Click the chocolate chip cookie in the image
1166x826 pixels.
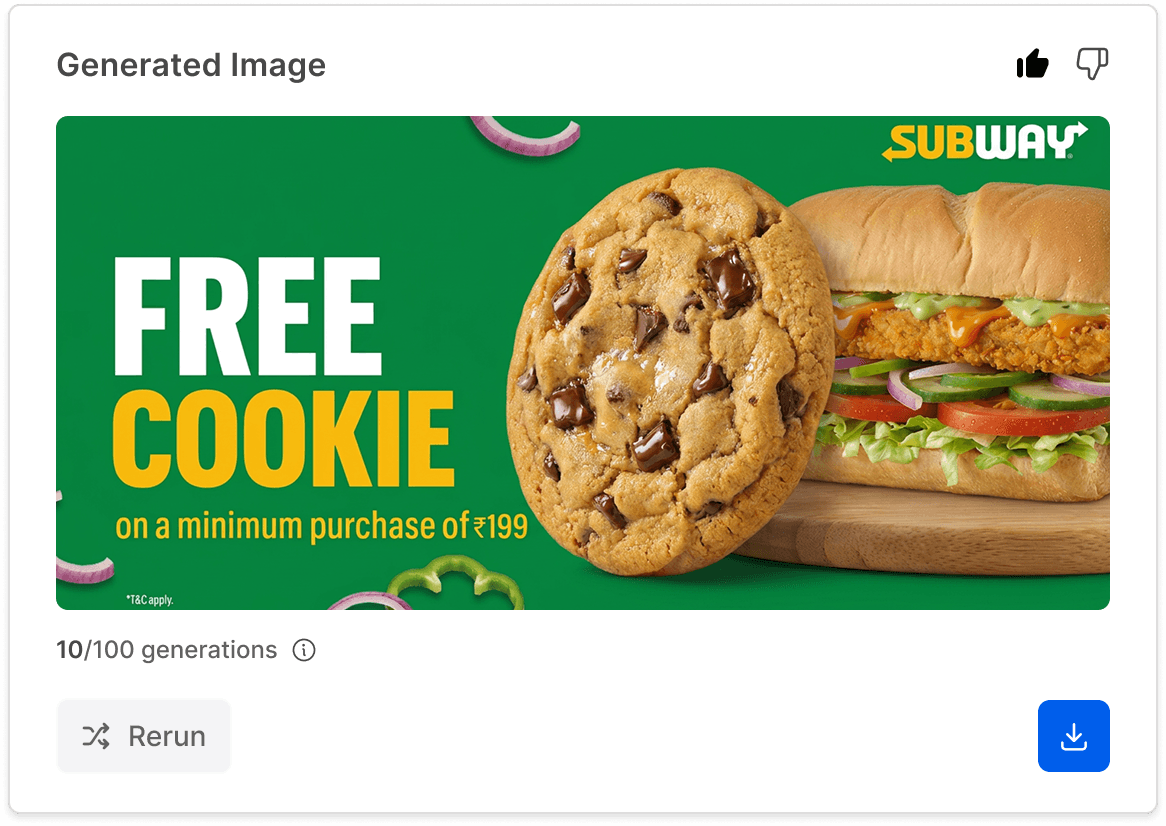[x=669, y=372]
